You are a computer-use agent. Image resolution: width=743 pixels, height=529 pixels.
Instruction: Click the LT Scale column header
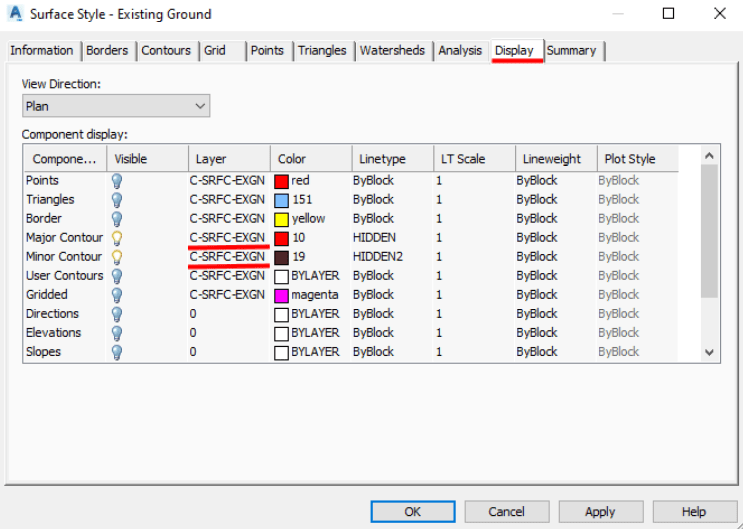(474, 159)
